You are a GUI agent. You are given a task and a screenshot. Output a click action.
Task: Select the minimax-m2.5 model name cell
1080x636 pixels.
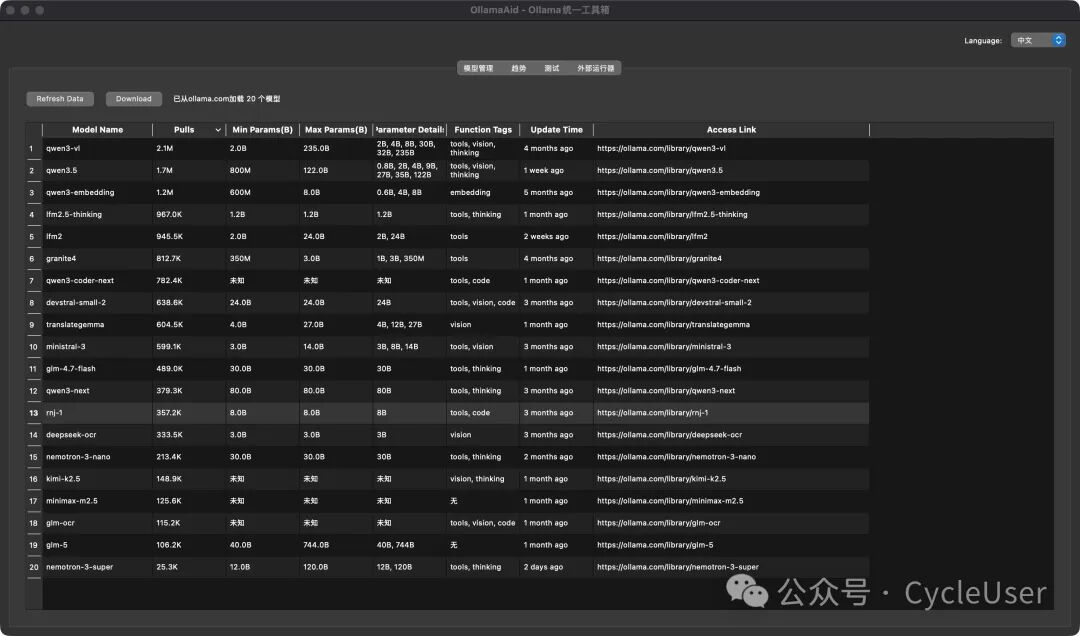(97, 501)
